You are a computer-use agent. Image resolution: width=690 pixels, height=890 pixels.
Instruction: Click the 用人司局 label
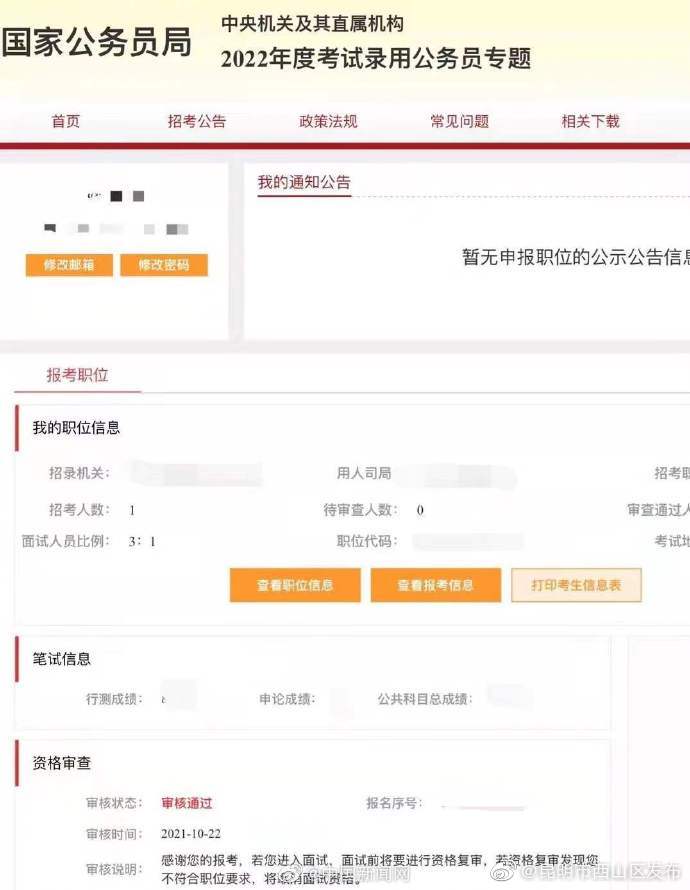click(x=364, y=473)
